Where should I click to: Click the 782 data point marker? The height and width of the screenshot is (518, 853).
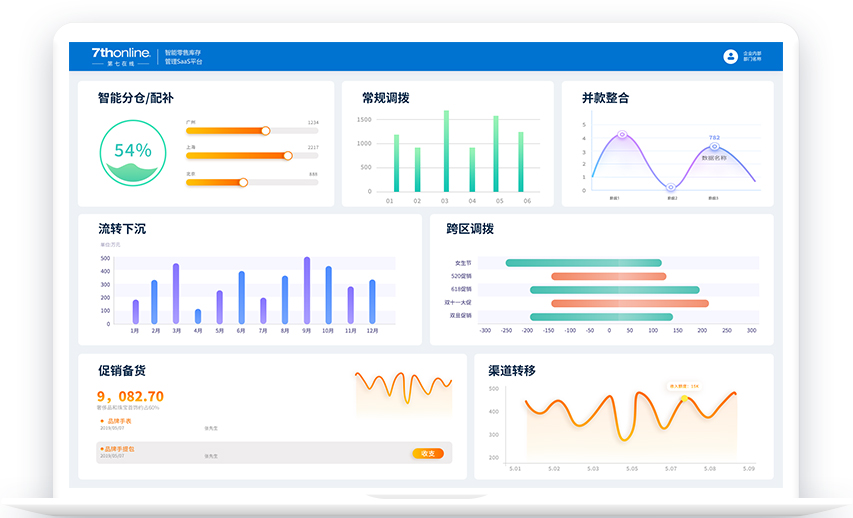[x=714, y=147]
